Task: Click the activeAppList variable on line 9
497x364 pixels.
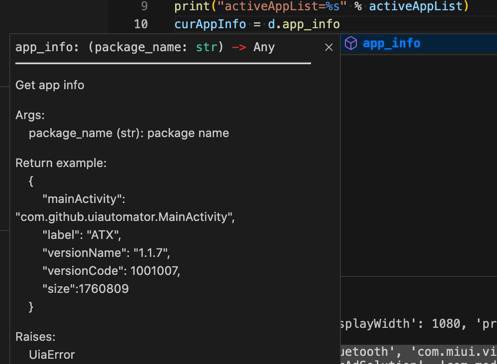Action: (416, 6)
